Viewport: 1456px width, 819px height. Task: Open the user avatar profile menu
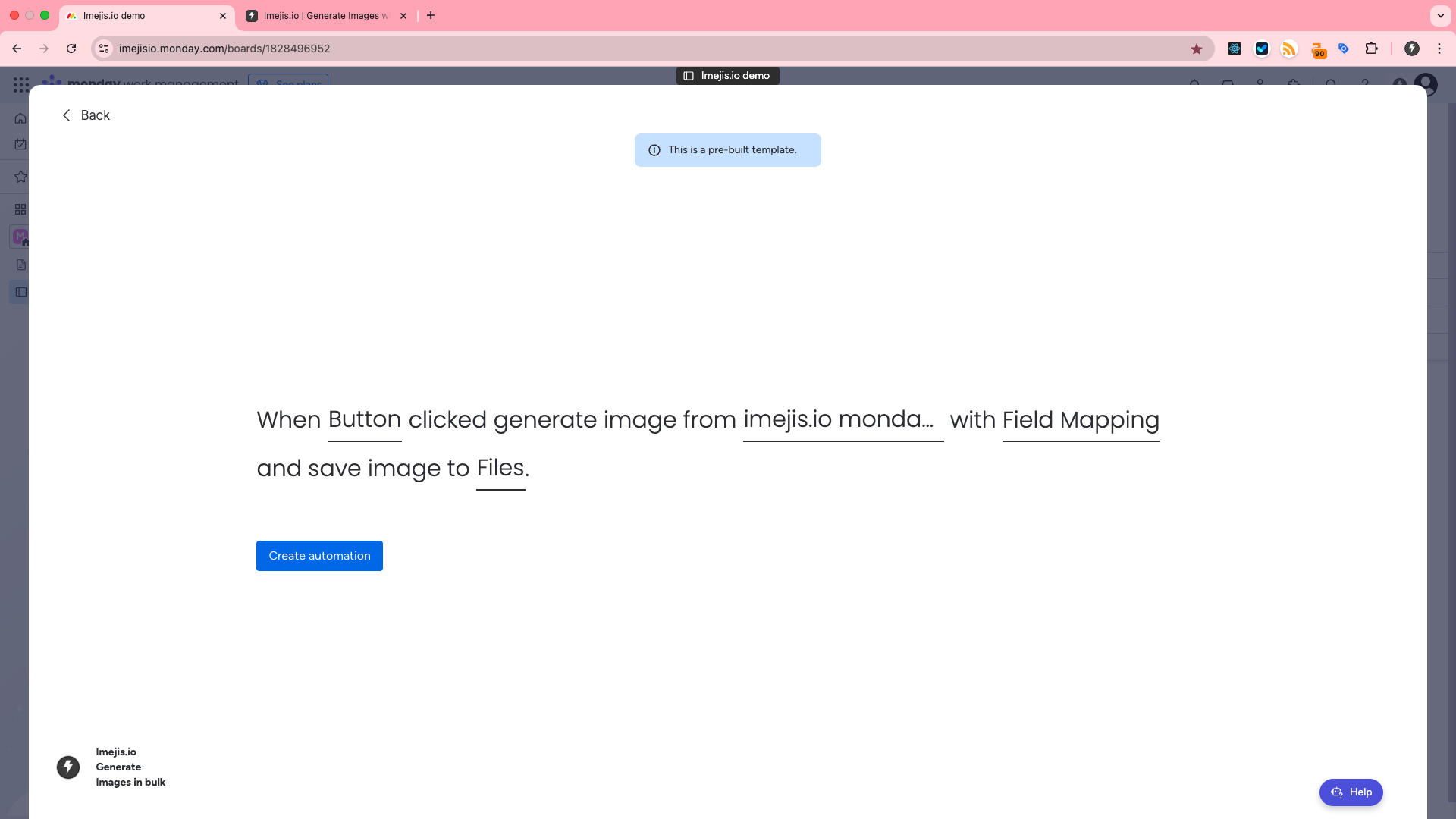point(1426,83)
